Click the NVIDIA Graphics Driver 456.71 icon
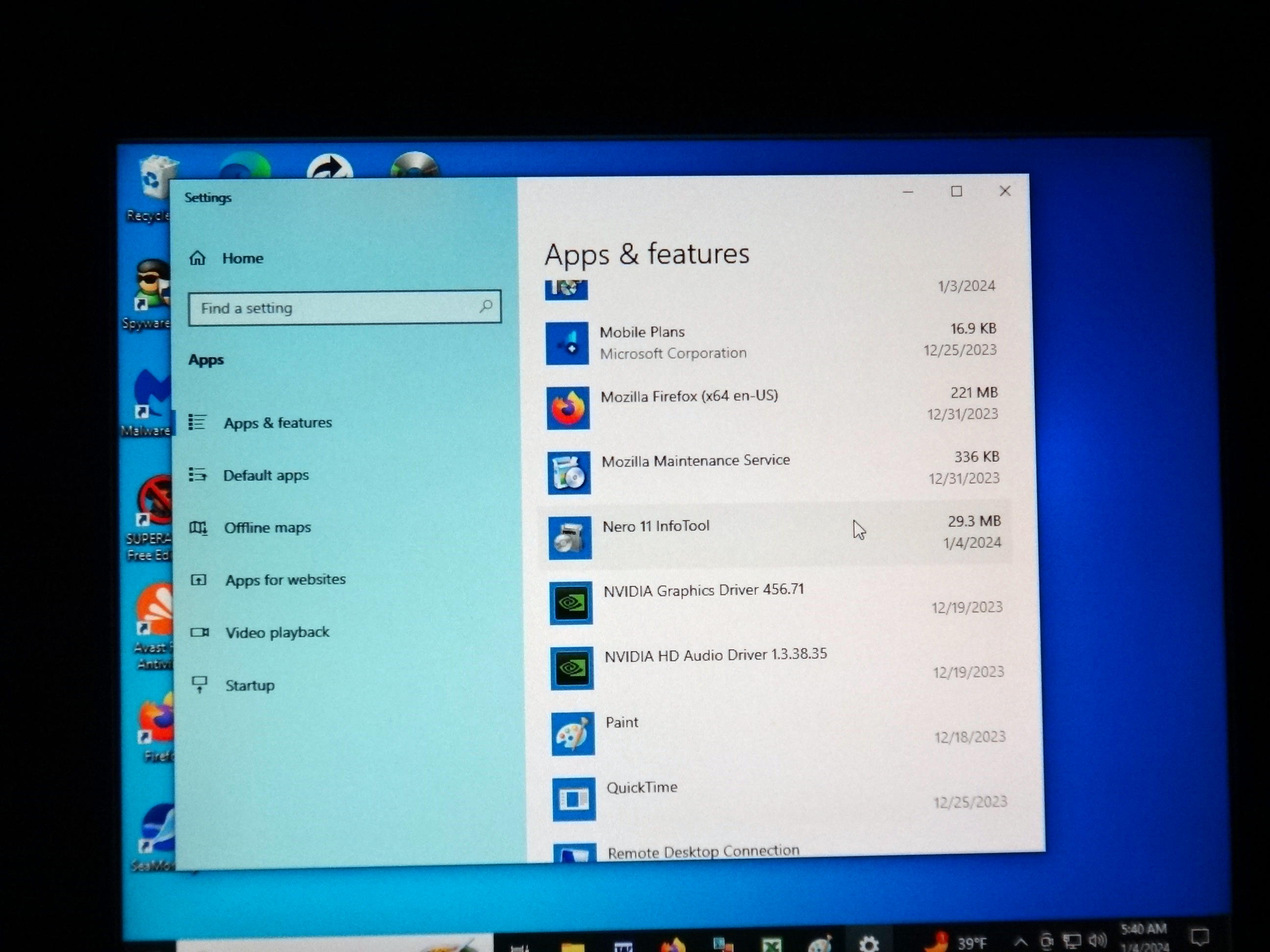The image size is (1270, 952). 571,603
